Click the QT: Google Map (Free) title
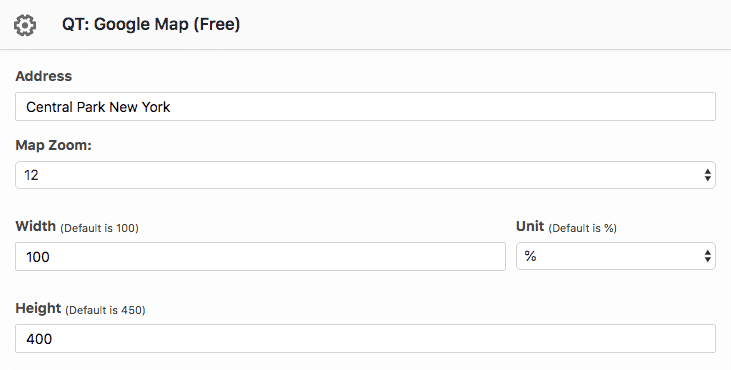Screen dimensions: 731x370 (x=151, y=24)
